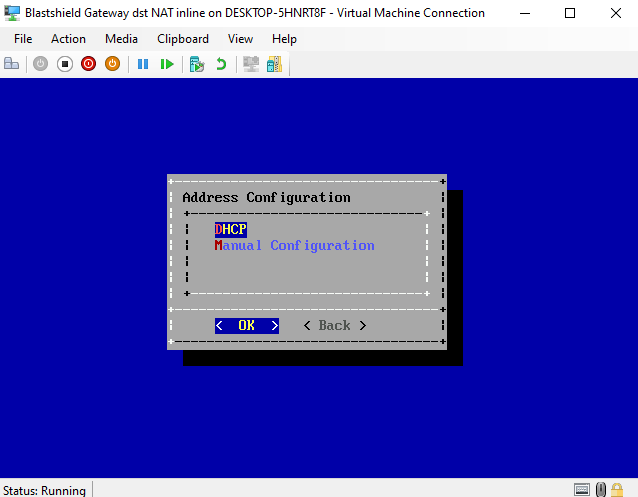Viewport: 638px width, 497px height.
Task: Click the keyboard icon in status bar
Action: 582,489
